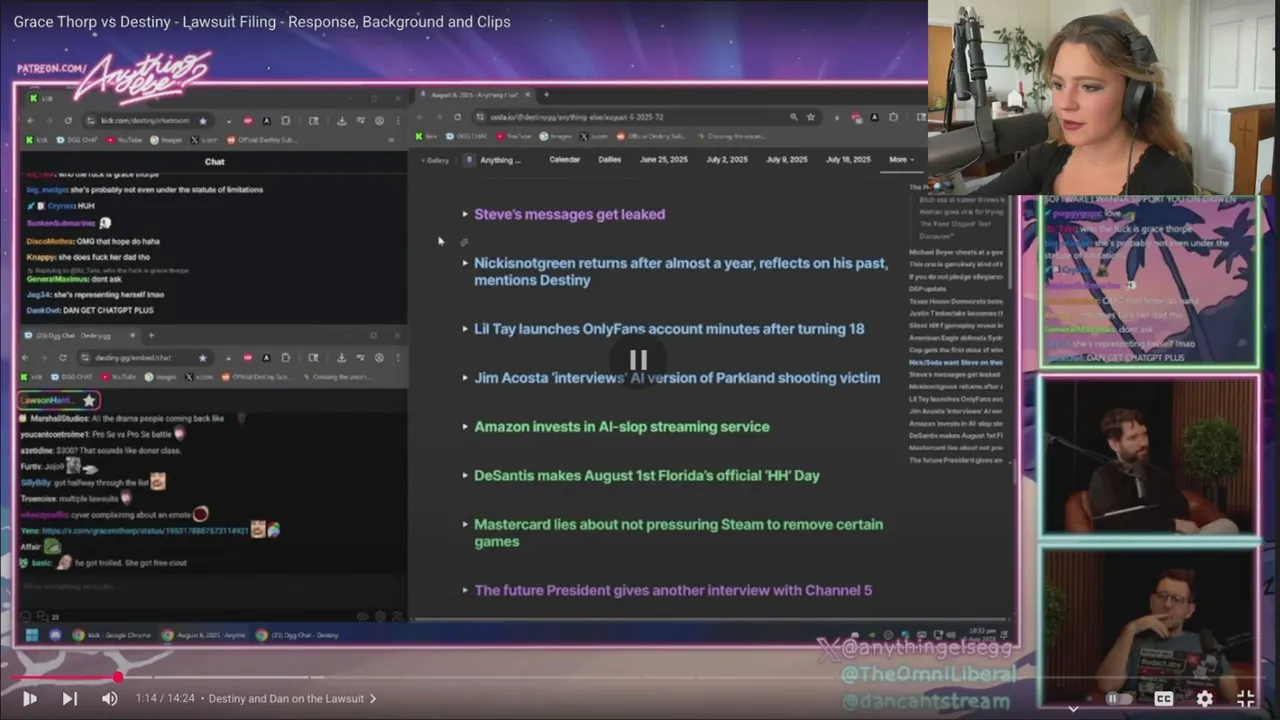This screenshot has width=1280, height=720.
Task: Click the link icon beside Steve's heading
Action: [x=464, y=242]
